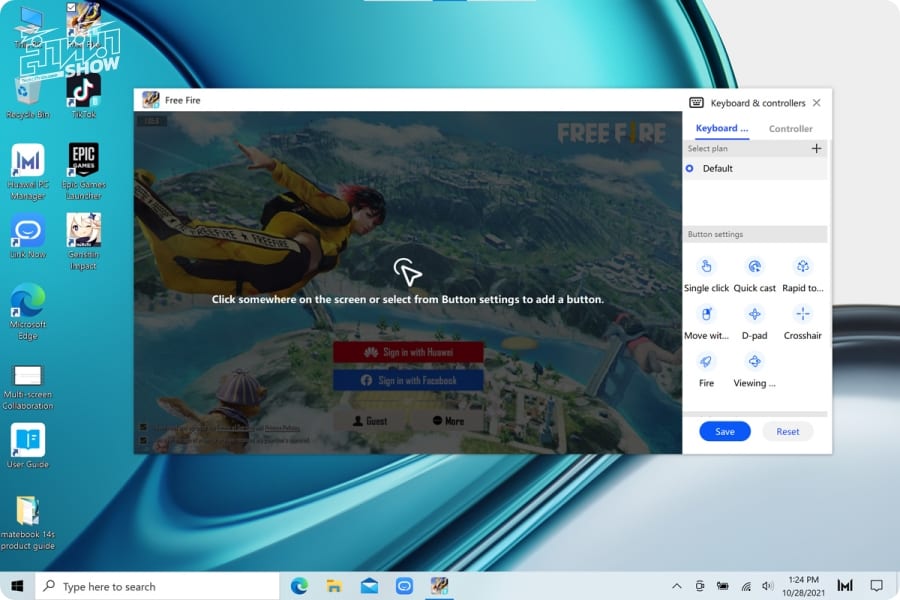Choose the Fire button setting
The image size is (900, 600).
706,370
